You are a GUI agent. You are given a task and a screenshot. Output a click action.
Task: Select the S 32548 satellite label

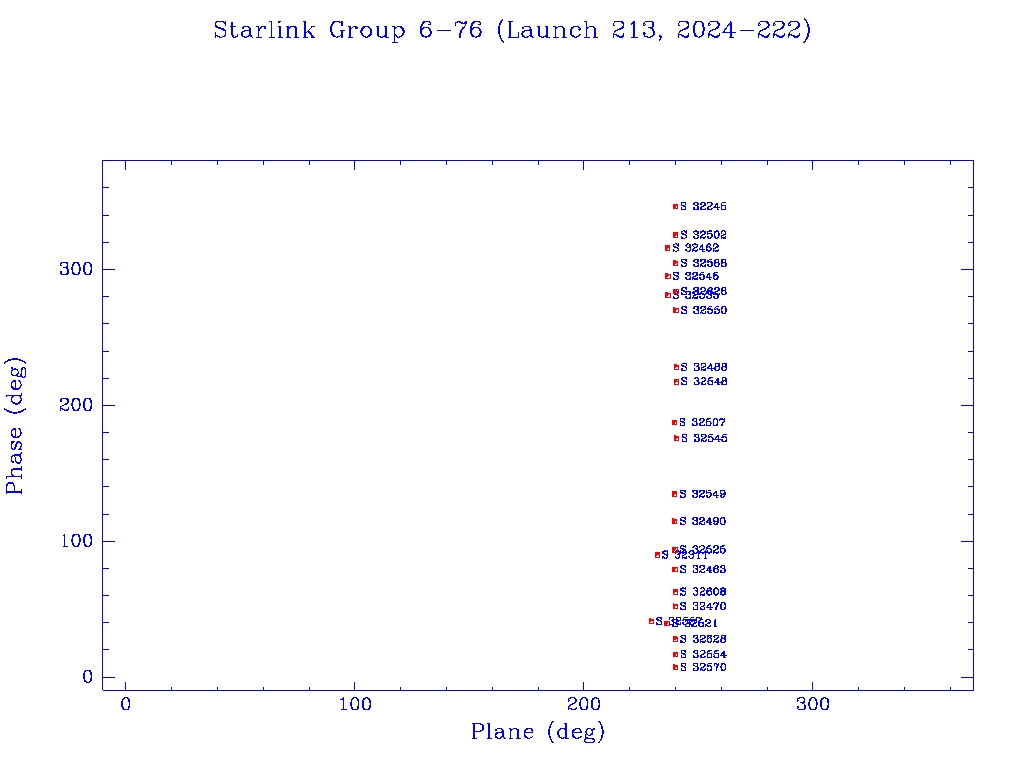pos(703,381)
